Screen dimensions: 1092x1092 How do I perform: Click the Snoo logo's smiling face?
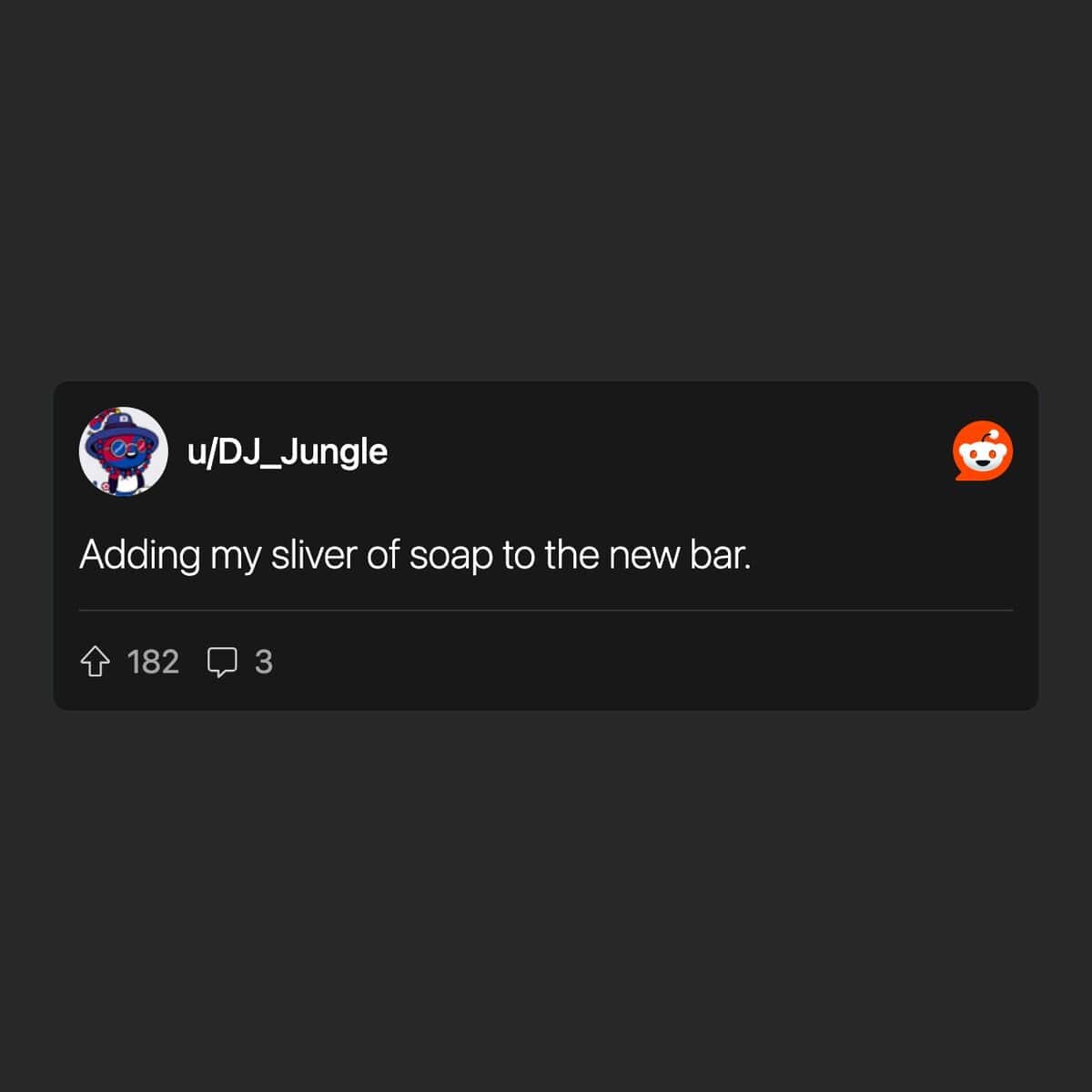click(x=983, y=459)
